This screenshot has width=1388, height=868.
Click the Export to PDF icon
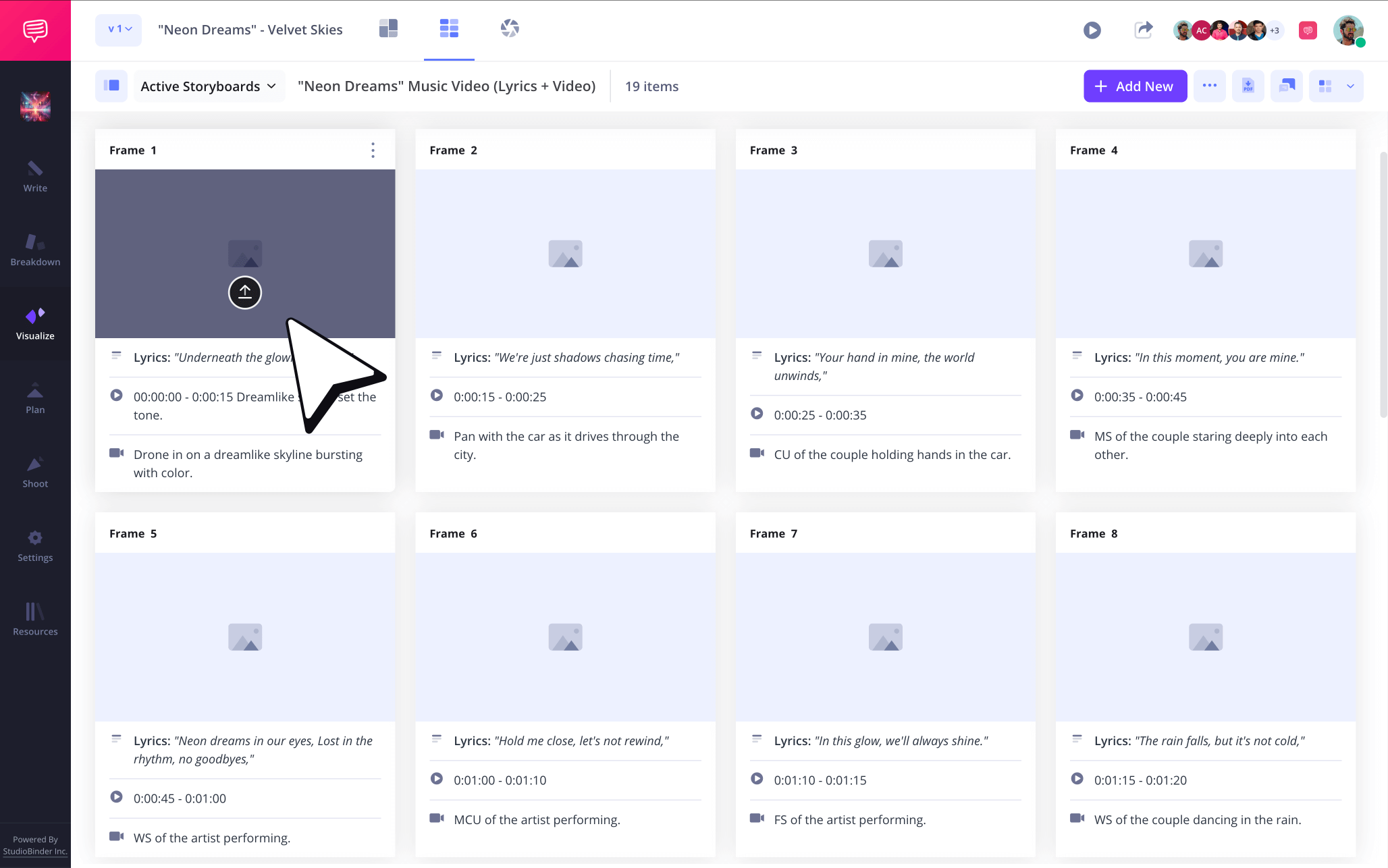1248,86
